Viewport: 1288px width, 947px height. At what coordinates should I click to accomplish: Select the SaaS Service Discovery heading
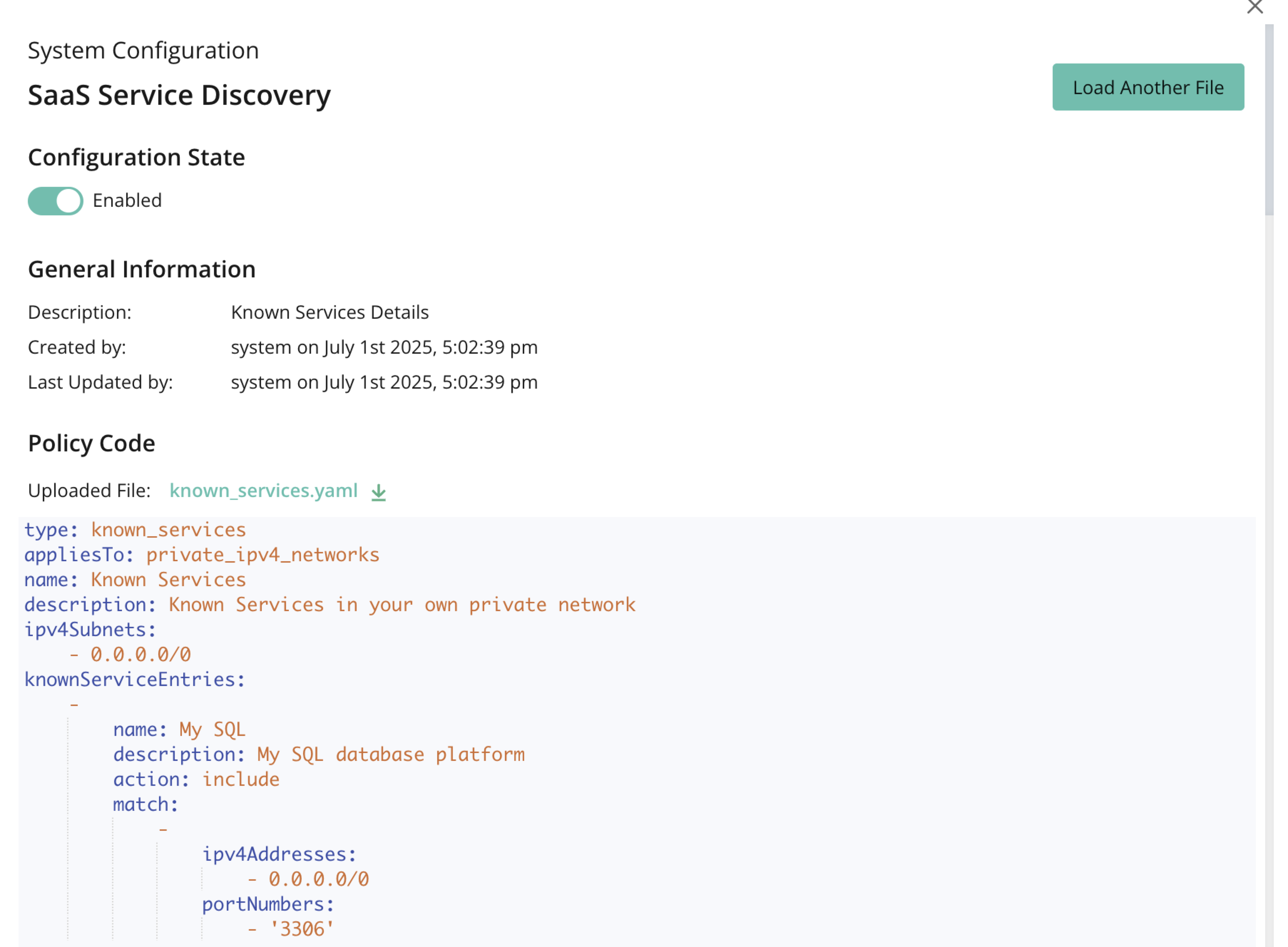click(179, 95)
